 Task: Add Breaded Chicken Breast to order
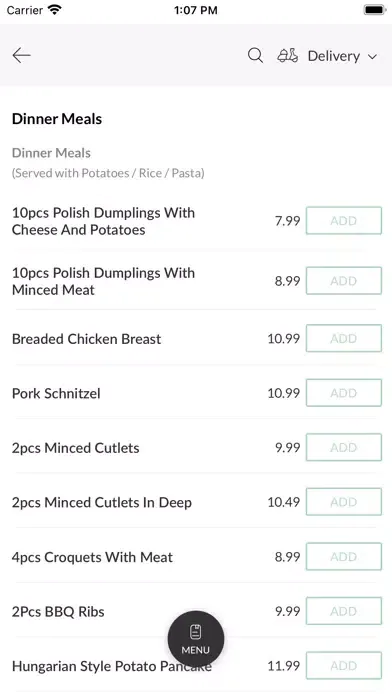point(344,338)
